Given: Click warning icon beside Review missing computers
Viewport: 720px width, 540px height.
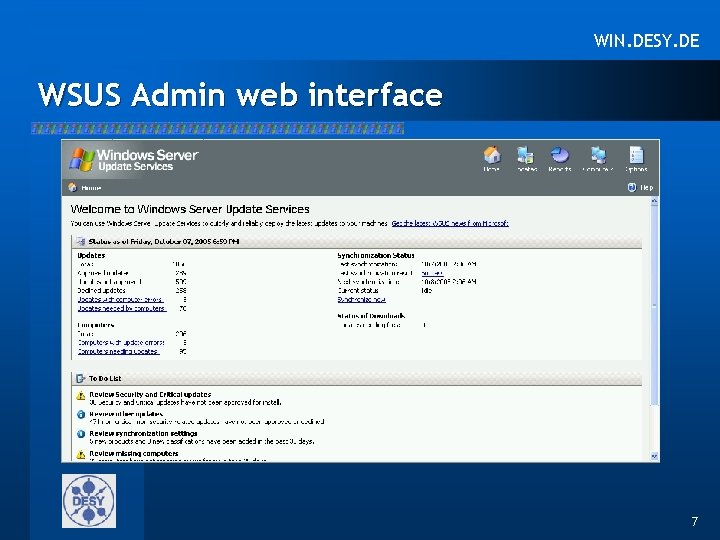Looking at the screenshot, I should click(x=81, y=455).
